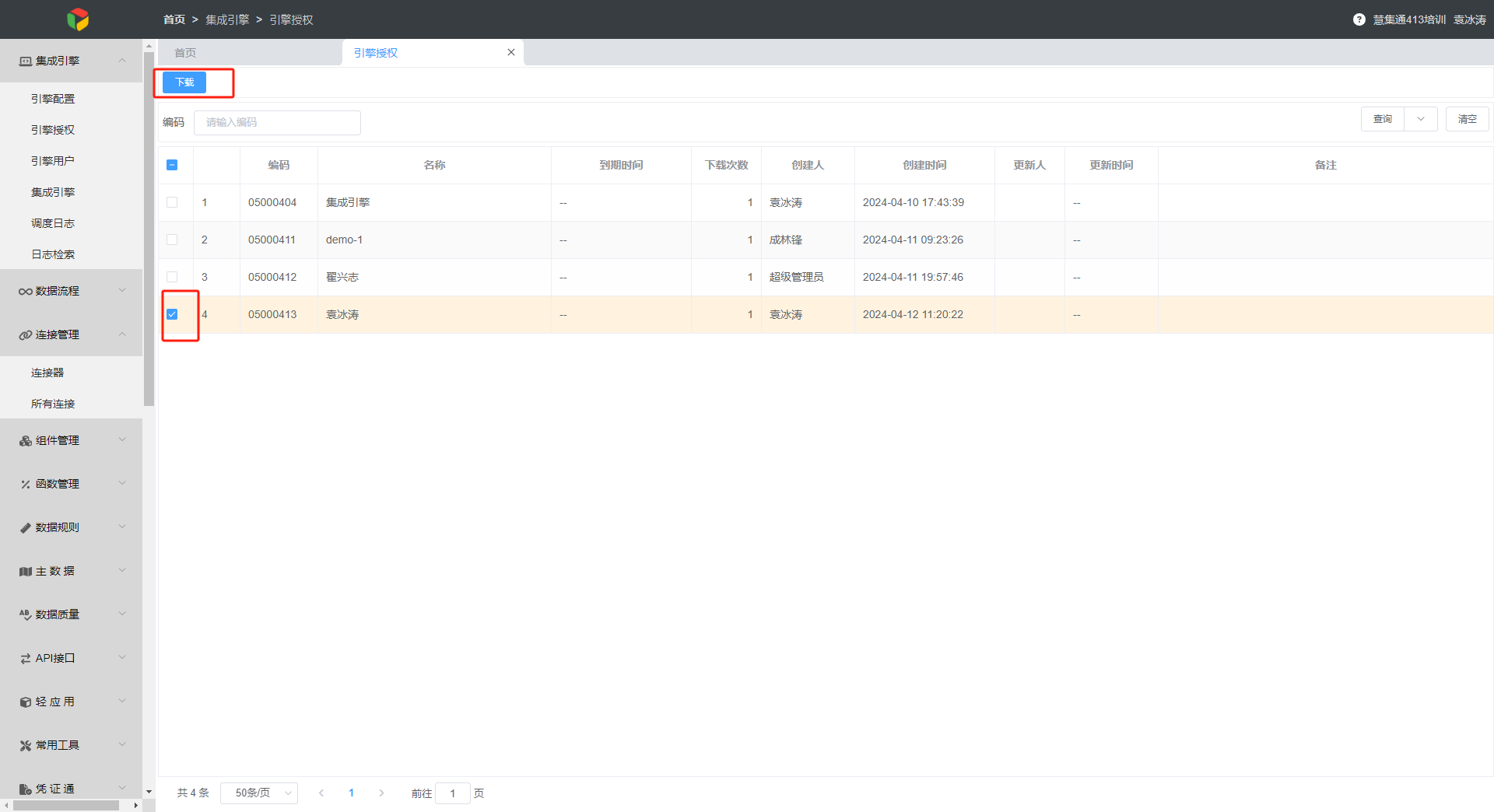Click the 创建时间 column header
Viewport: 1494px width, 812px height.
pos(924,165)
